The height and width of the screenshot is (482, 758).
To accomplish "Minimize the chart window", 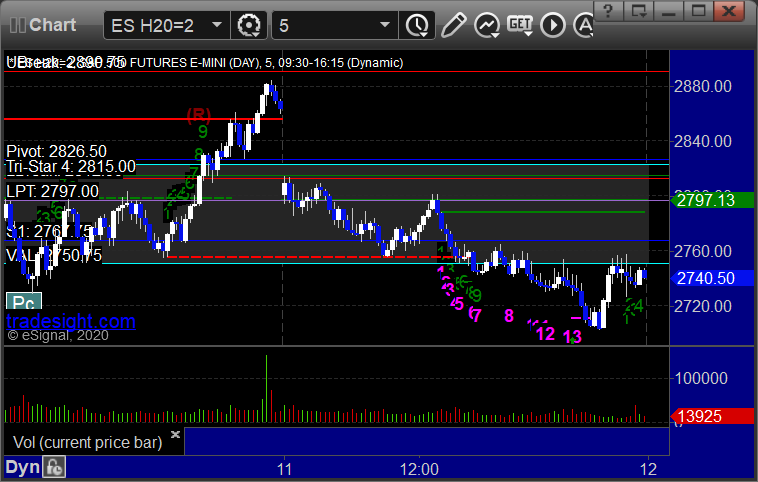I will click(668, 10).
